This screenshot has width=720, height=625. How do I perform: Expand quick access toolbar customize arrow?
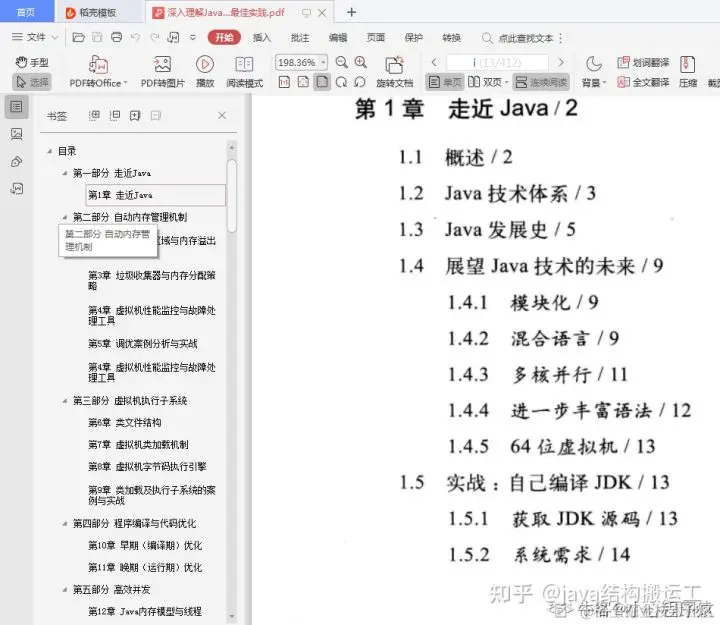193,38
